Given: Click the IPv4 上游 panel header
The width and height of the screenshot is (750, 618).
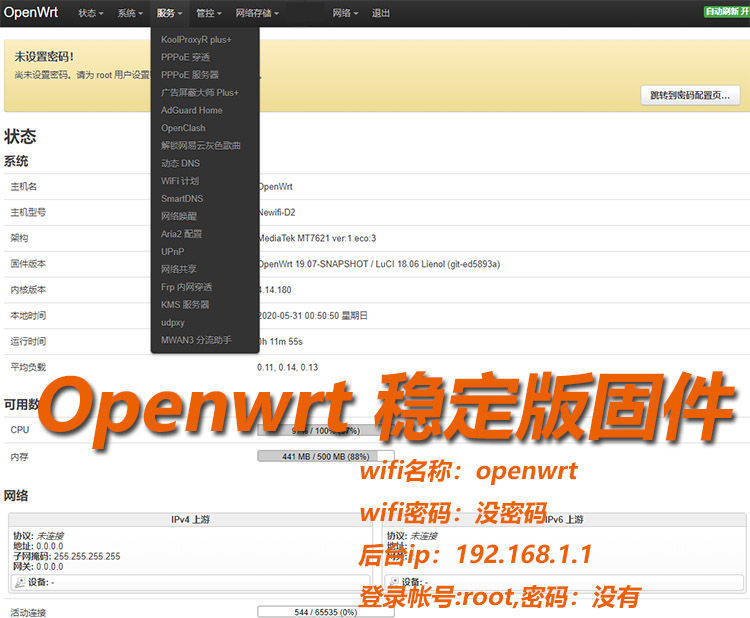Looking at the screenshot, I should tap(190, 519).
